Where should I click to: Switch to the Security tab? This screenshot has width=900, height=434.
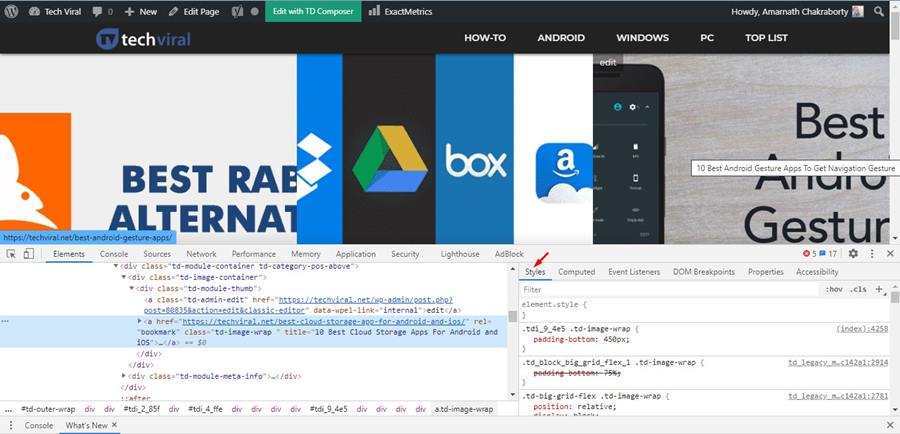[x=405, y=254]
